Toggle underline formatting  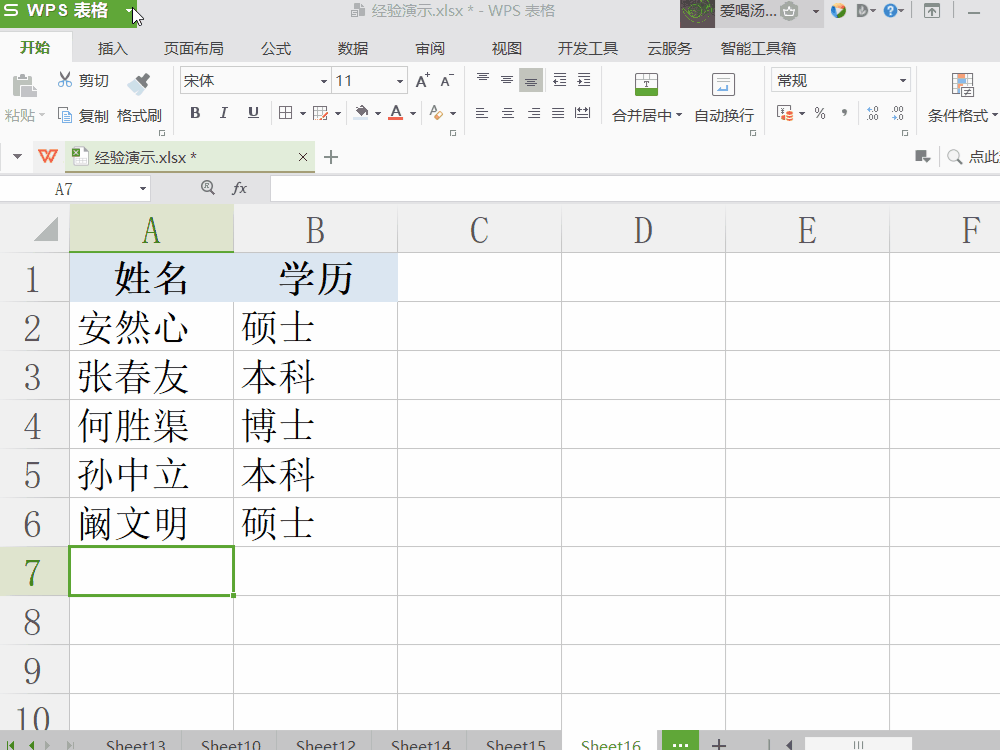[252, 113]
